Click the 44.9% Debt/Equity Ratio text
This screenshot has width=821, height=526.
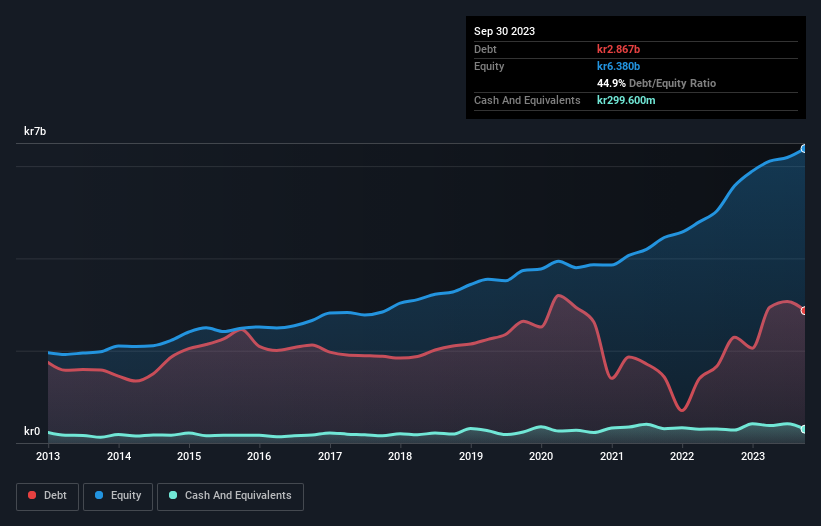657,83
